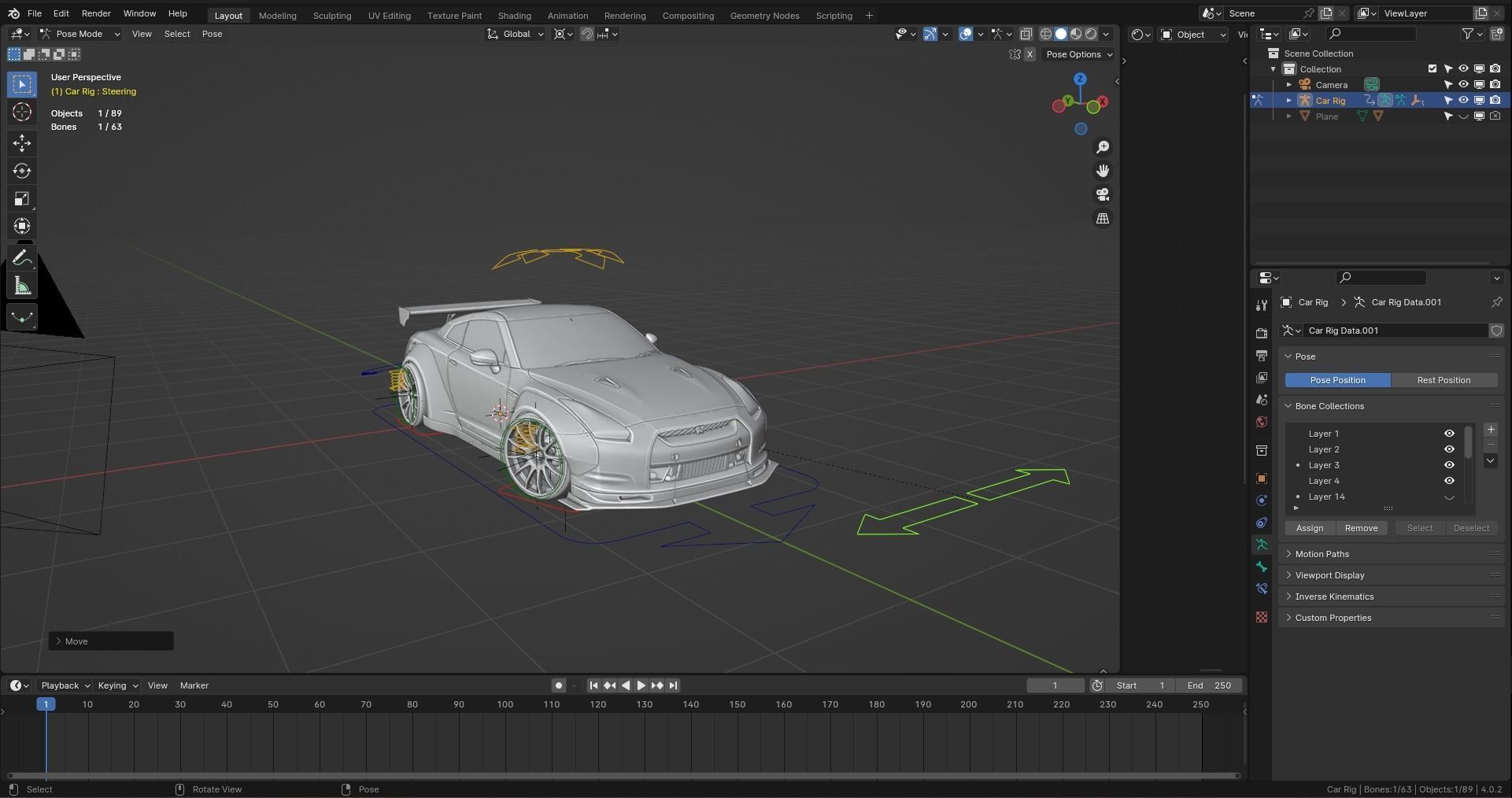This screenshot has height=798, width=1512.
Task: Click the End frame field
Action: [x=1210, y=685]
